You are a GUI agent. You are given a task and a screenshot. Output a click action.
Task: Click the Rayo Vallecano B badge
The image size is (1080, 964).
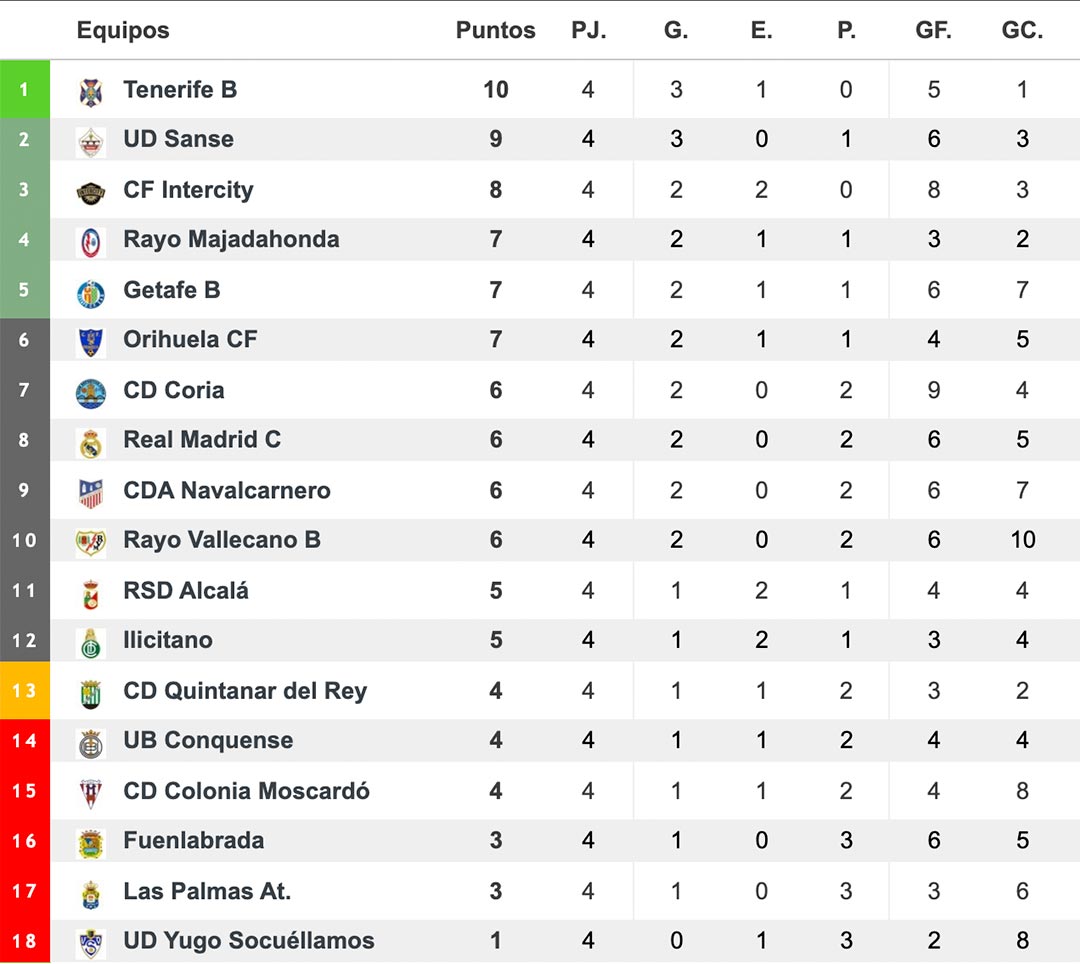[x=90, y=543]
